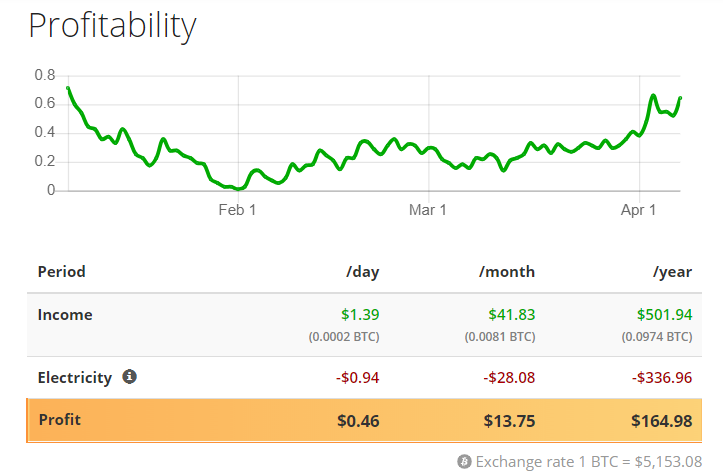
Task: Click the $1.39 daily income value
Action: coord(362,315)
